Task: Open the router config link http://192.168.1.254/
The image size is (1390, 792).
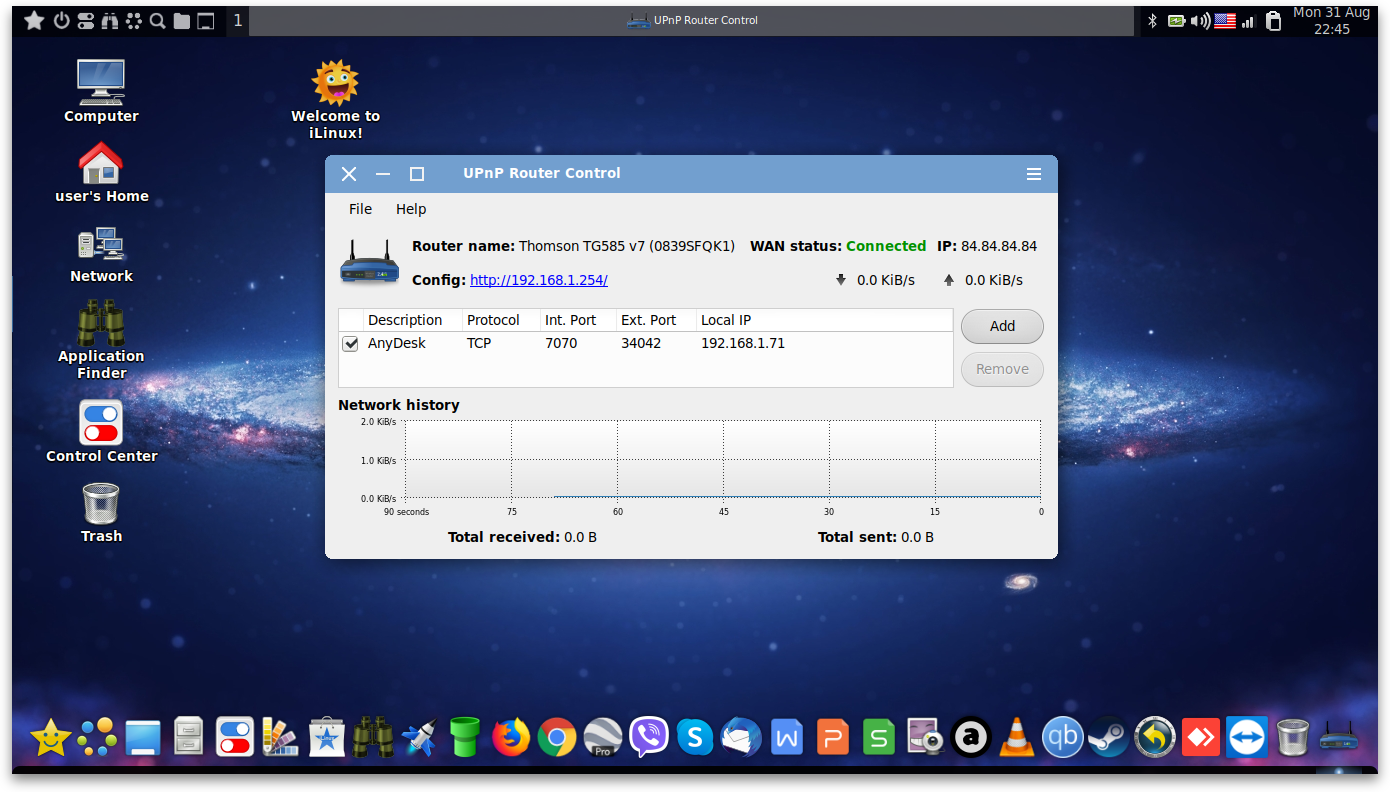Action: click(539, 280)
